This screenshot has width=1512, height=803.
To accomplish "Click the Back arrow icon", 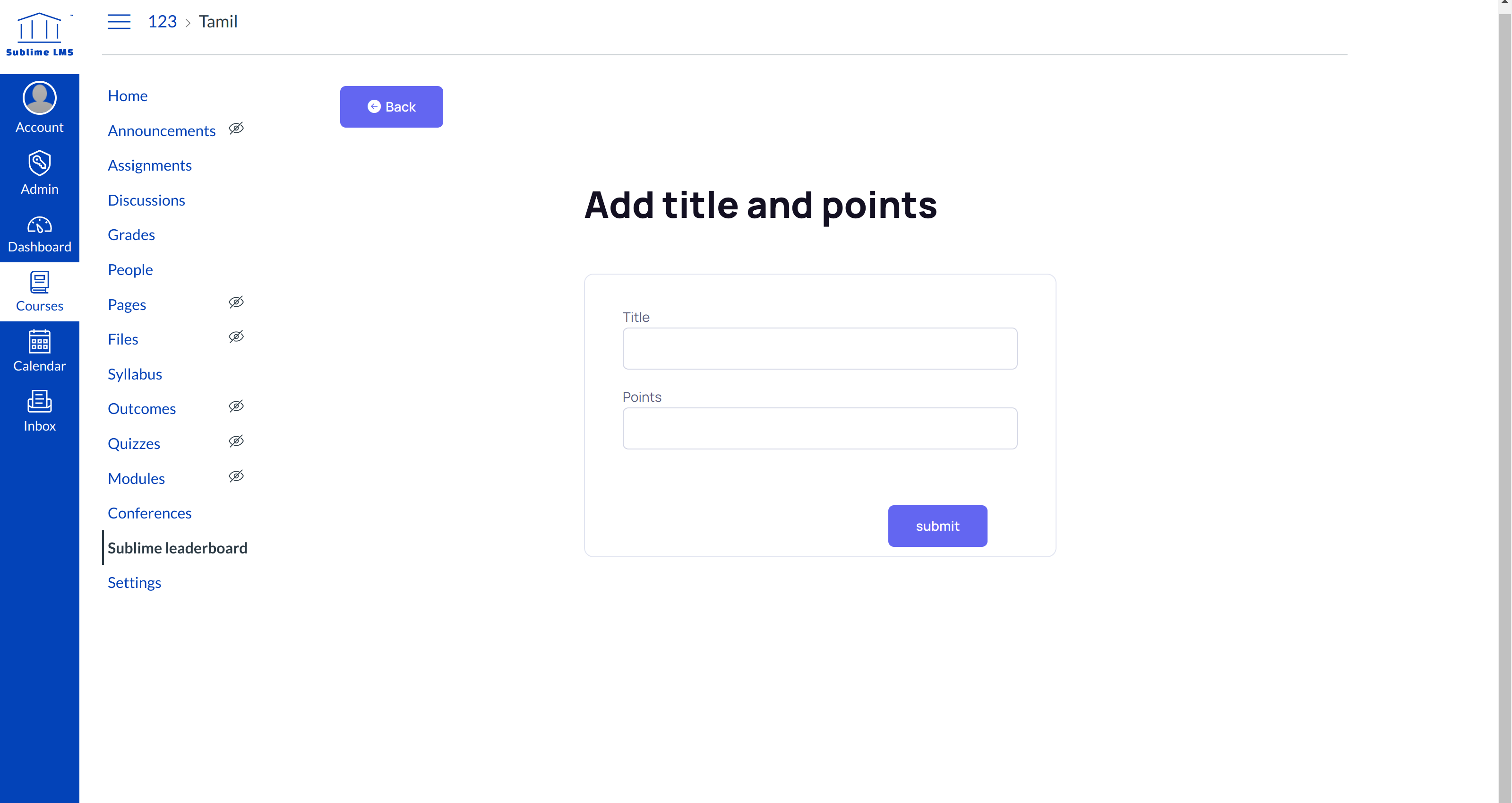I will (x=374, y=106).
